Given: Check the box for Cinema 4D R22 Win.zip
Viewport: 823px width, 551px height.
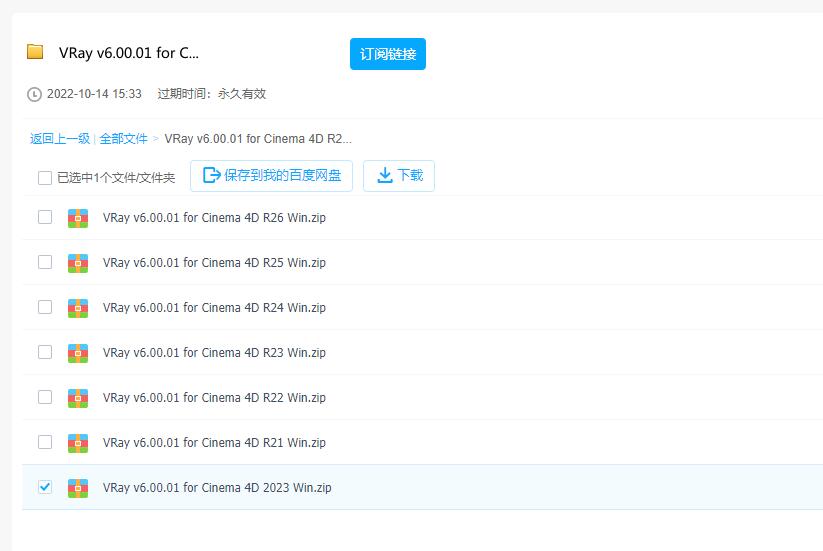Looking at the screenshot, I should [x=45, y=397].
